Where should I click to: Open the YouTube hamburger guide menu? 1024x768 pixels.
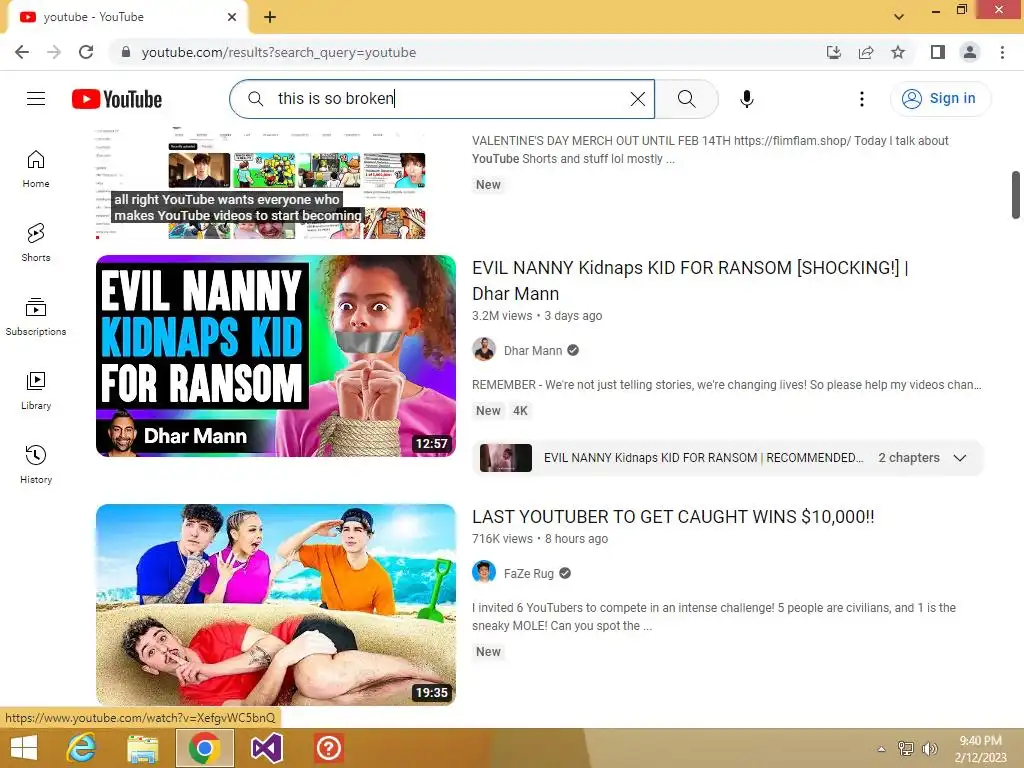pos(36,99)
